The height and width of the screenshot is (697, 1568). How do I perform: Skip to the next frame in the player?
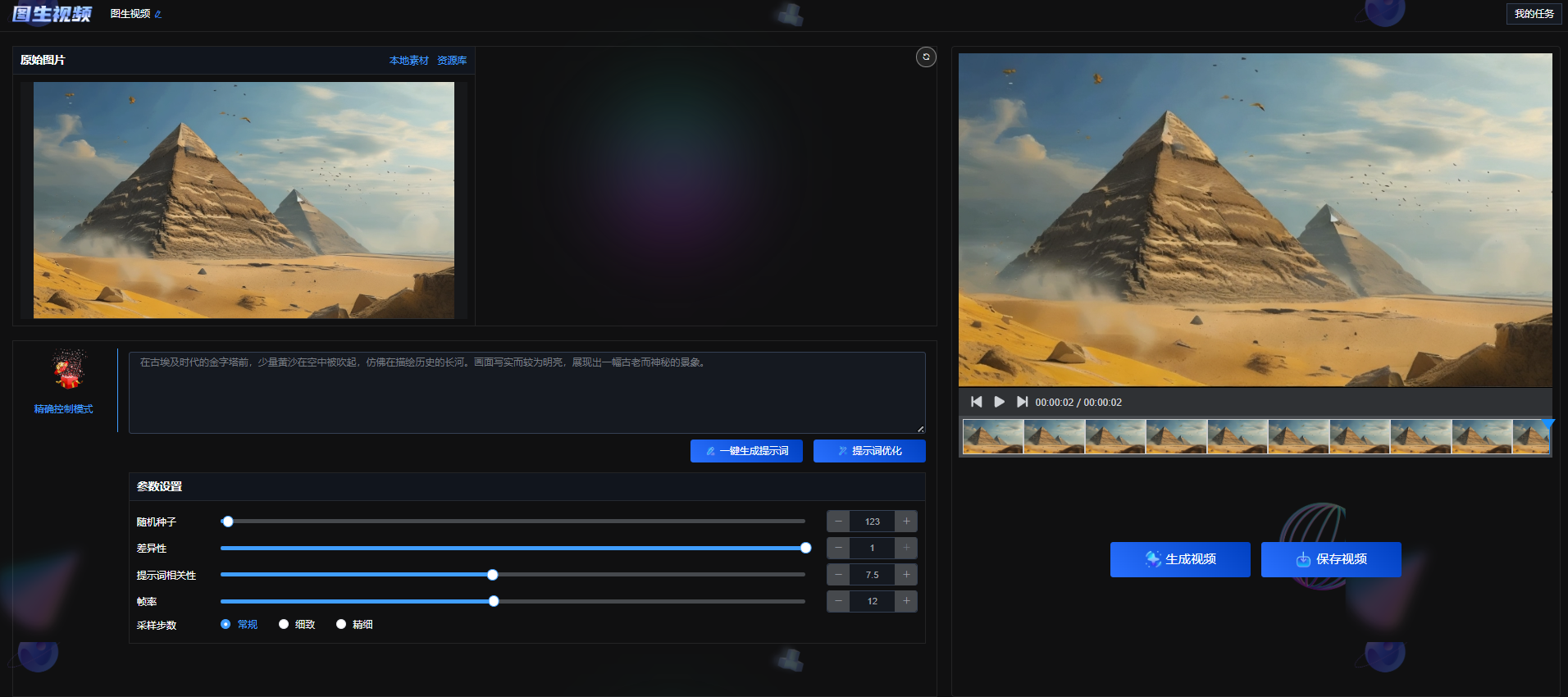(1022, 402)
